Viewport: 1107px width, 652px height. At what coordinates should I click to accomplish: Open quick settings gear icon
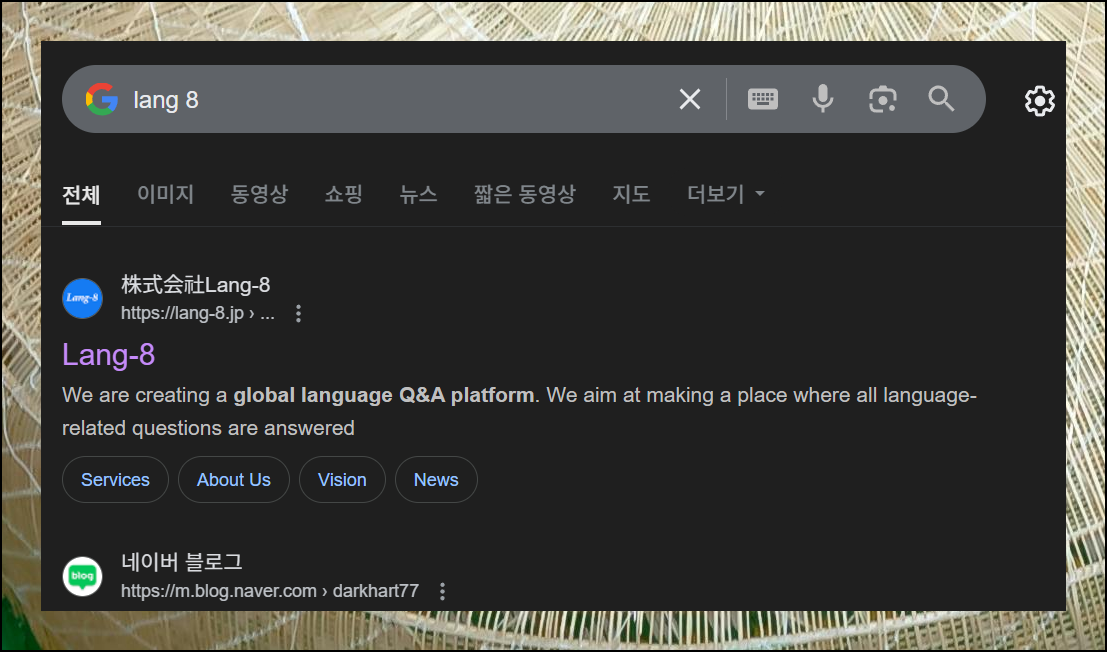tap(1039, 101)
